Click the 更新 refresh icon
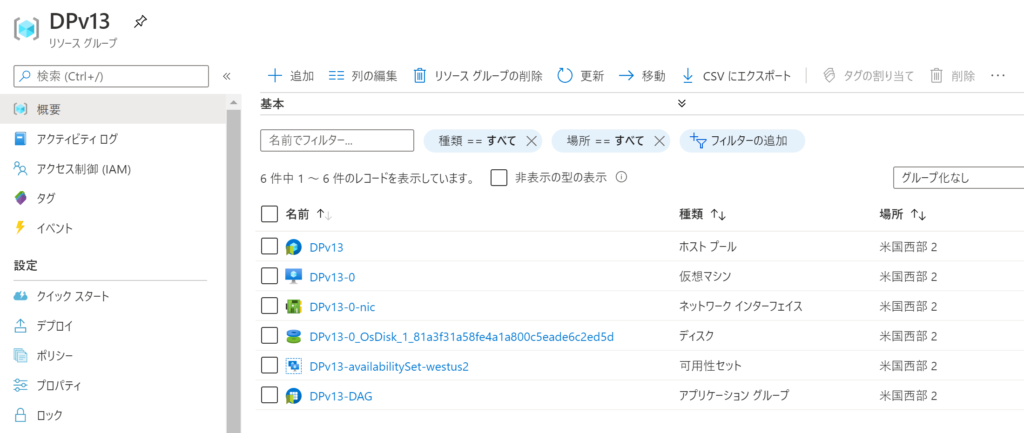This screenshot has height=433, width=1024. point(565,76)
